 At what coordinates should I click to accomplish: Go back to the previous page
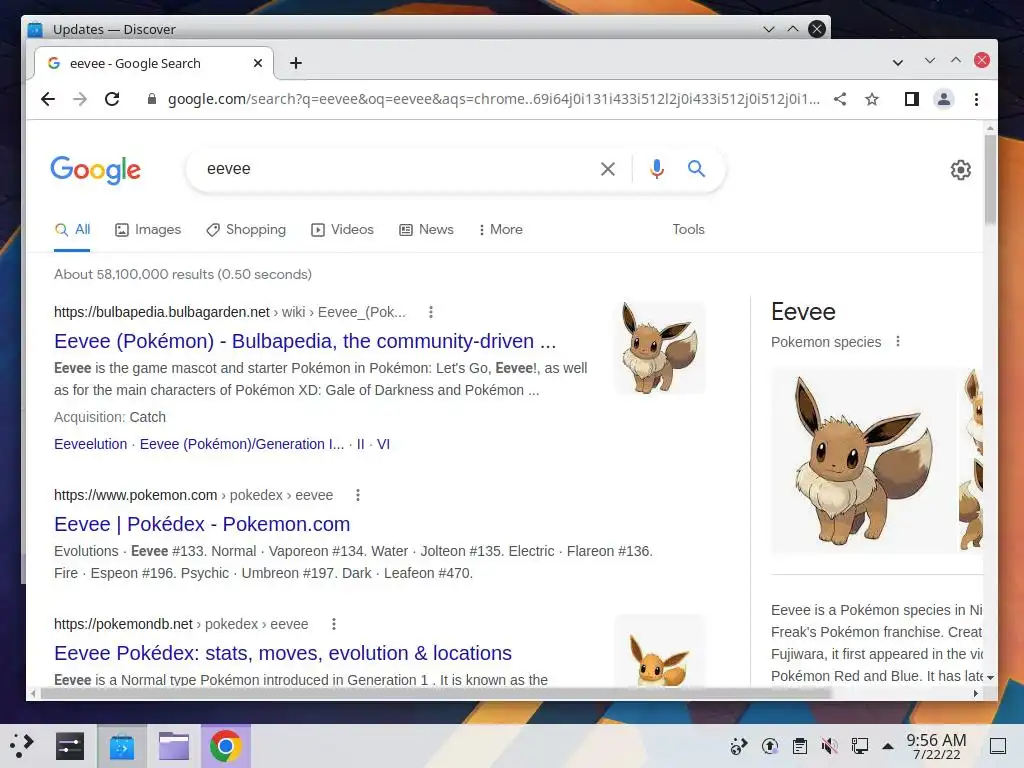tap(48, 99)
